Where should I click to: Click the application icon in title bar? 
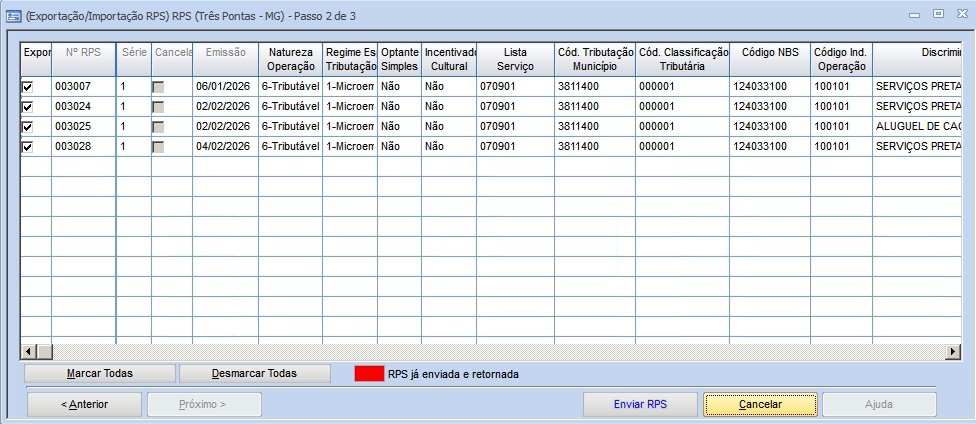coord(13,15)
